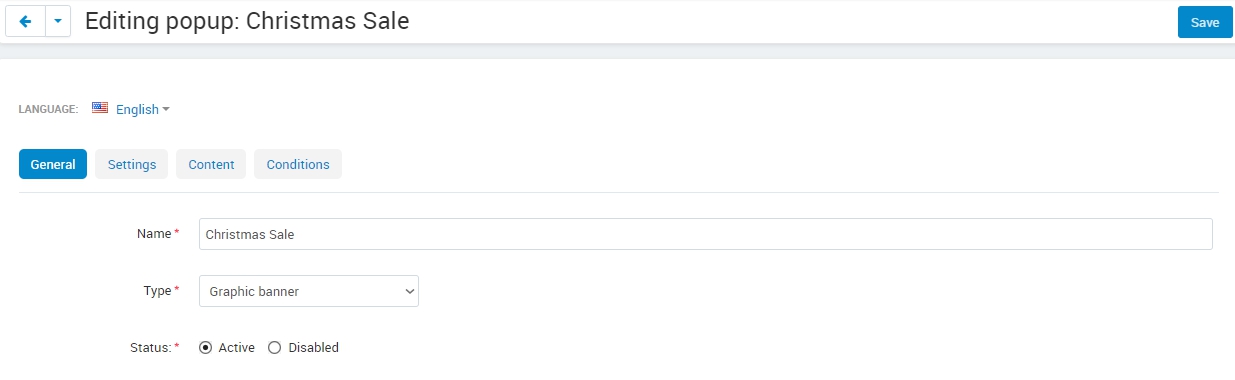Open the caret menu beside back arrow
Image resolution: width=1235 pixels, height=380 pixels.
pos(58,21)
